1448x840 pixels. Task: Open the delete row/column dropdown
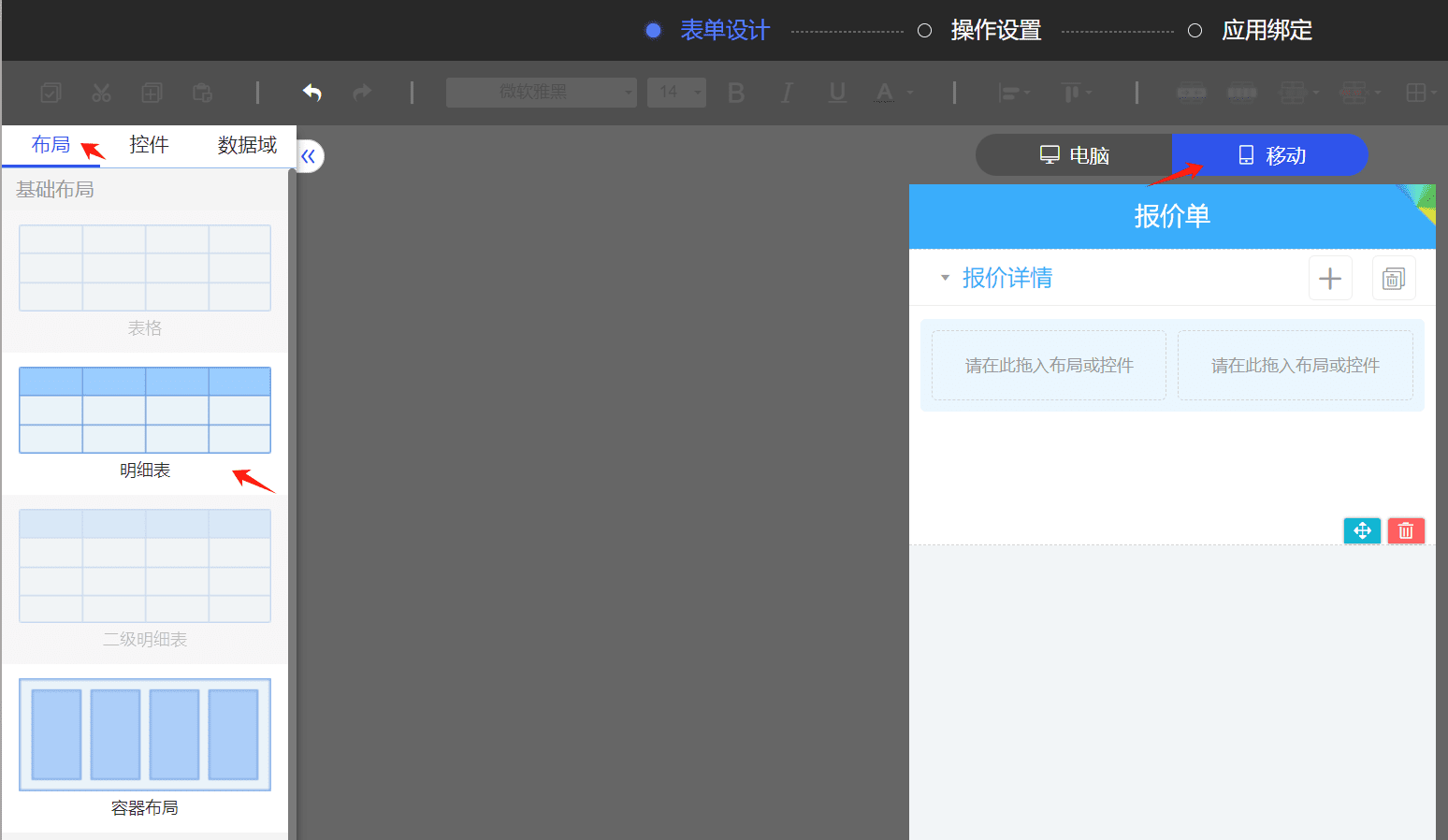[1360, 93]
